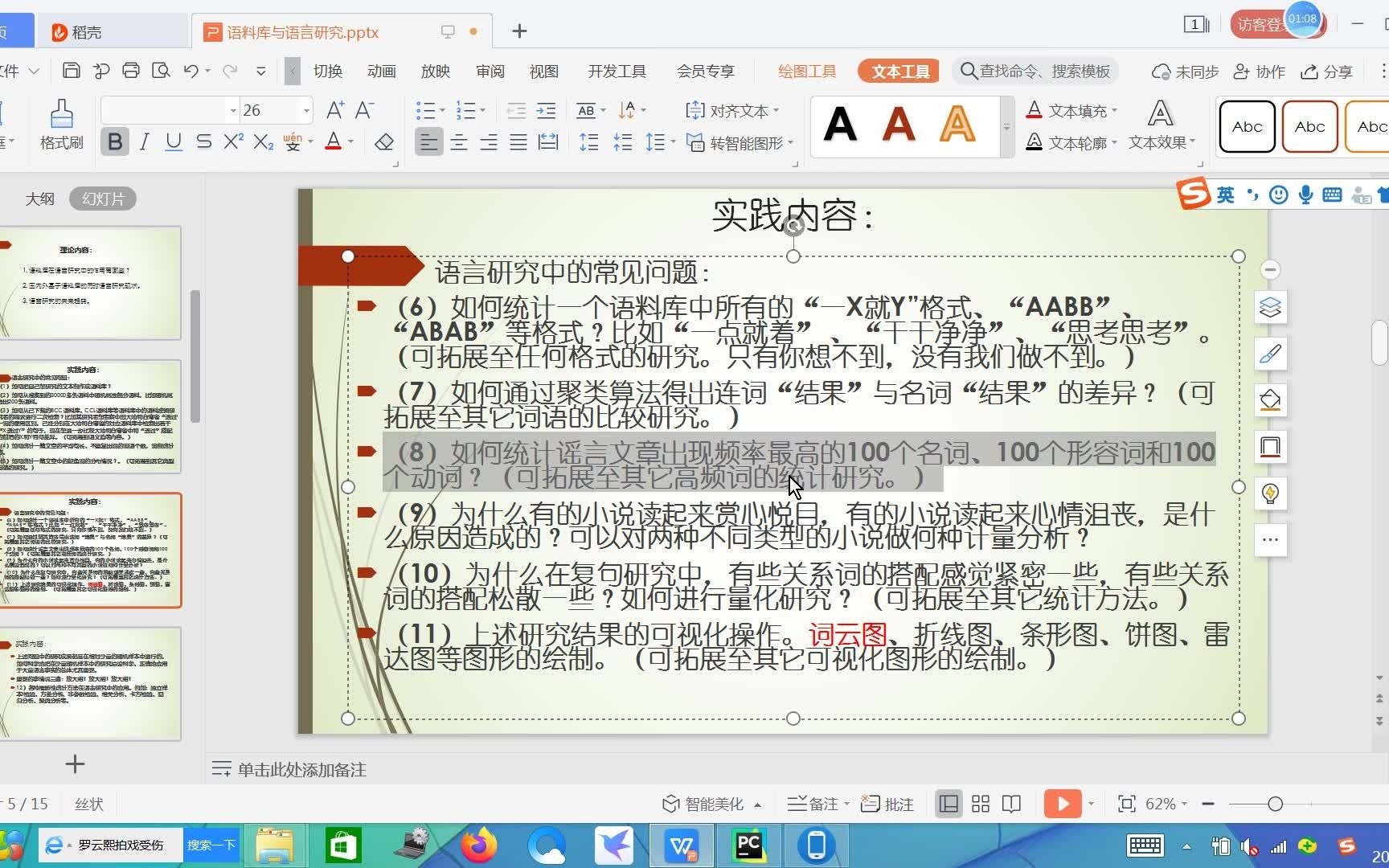The image size is (1389, 868).
Task: Switch to 大纲 outline tab
Action: pos(40,199)
